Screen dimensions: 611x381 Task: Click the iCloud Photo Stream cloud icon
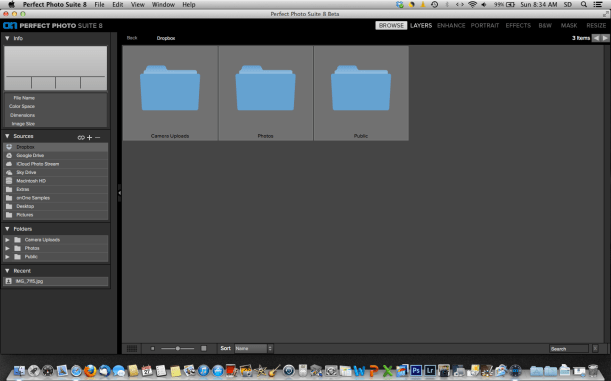point(9,164)
